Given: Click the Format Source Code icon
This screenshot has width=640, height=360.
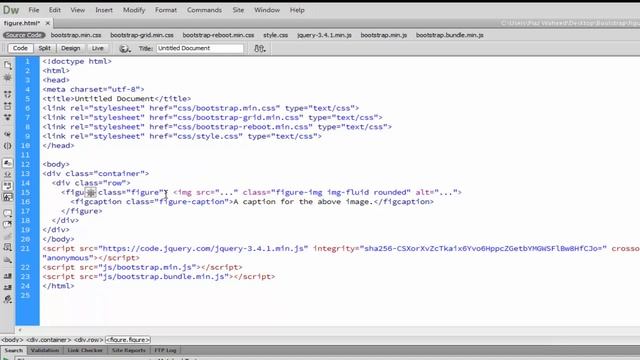Looking at the screenshot, I should click(7, 299).
